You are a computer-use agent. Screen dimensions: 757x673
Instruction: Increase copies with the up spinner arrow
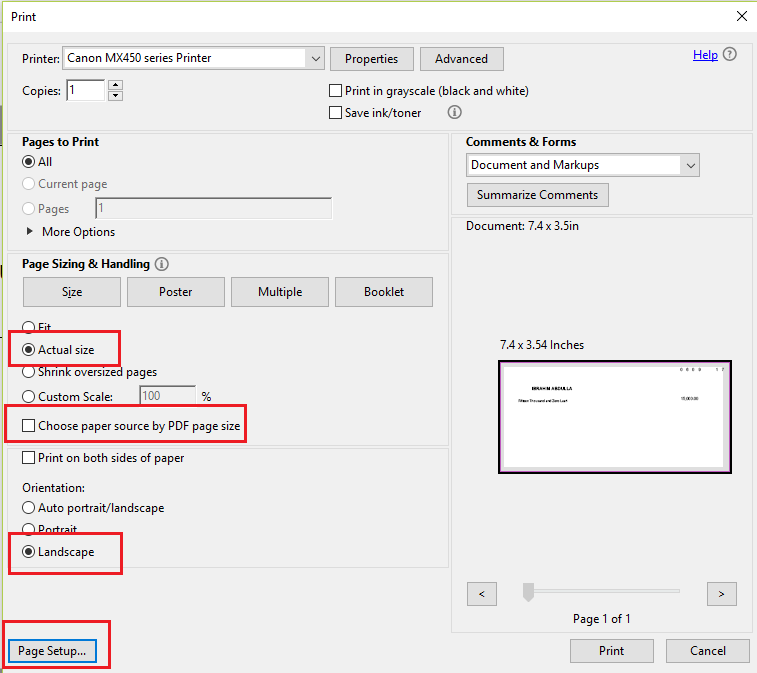[115, 85]
